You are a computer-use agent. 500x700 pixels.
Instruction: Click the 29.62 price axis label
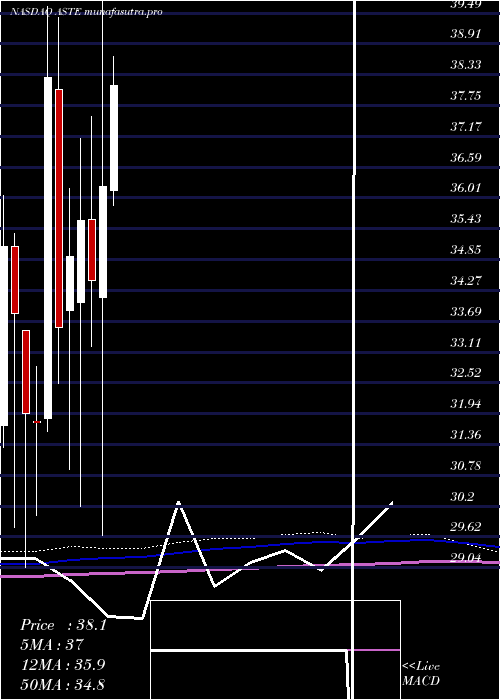click(x=466, y=527)
